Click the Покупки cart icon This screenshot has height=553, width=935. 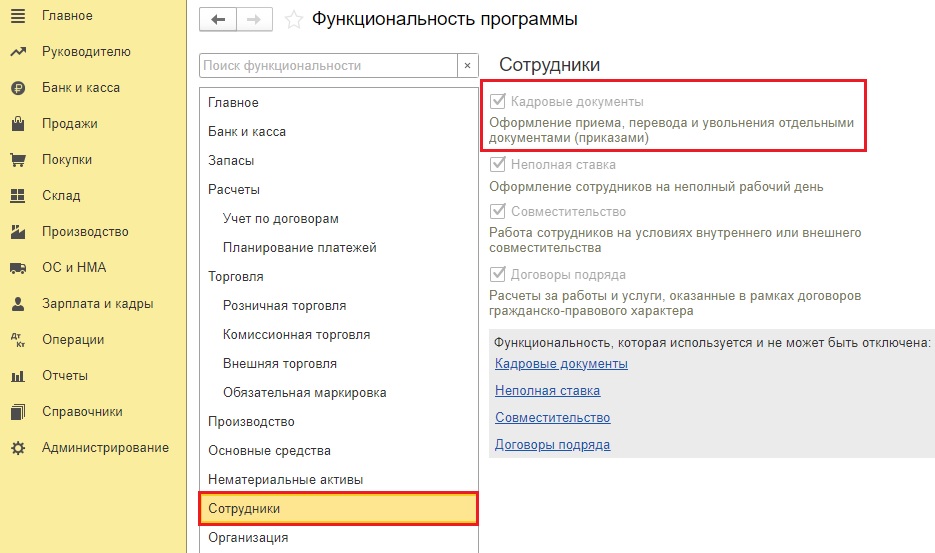(x=18, y=160)
